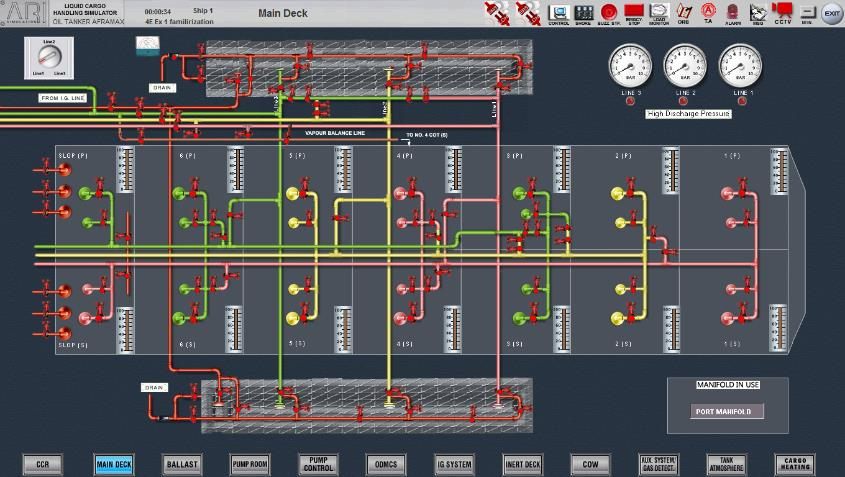Select the MAIN DECK tab
The image size is (845, 477).
click(114, 464)
